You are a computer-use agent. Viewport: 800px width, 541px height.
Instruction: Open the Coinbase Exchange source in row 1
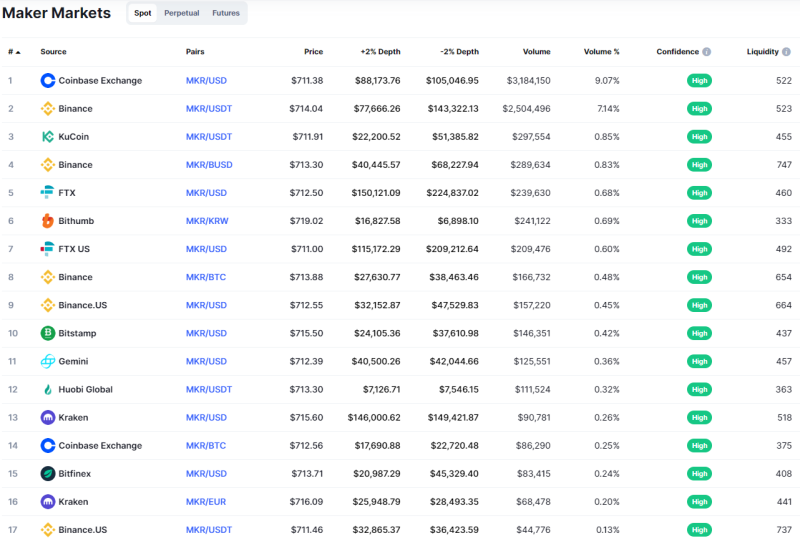click(x=100, y=81)
